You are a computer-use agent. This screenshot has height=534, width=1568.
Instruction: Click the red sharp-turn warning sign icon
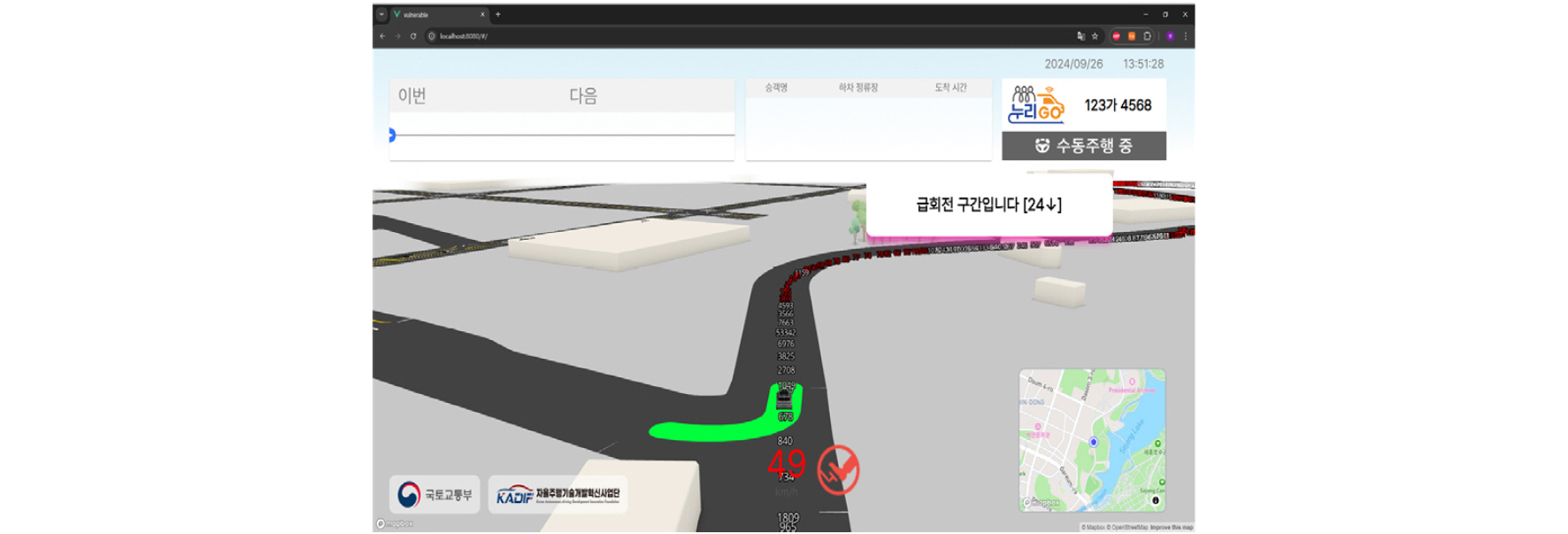838,469
